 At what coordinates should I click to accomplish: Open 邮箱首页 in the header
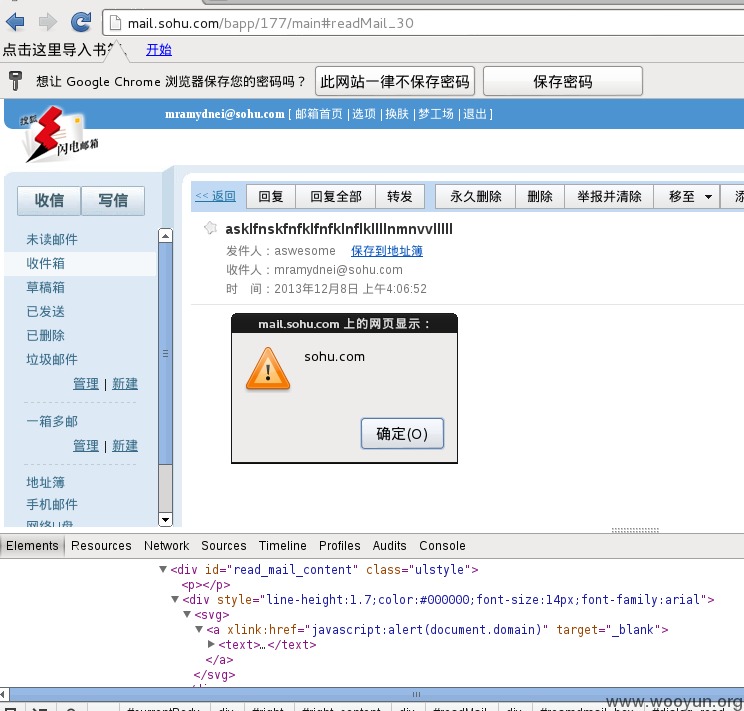319,114
